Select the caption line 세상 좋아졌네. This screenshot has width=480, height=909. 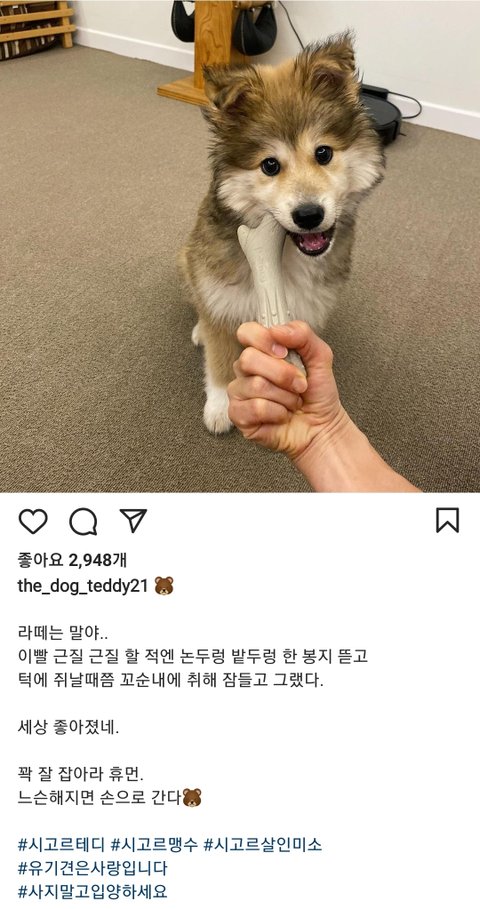click(68, 728)
